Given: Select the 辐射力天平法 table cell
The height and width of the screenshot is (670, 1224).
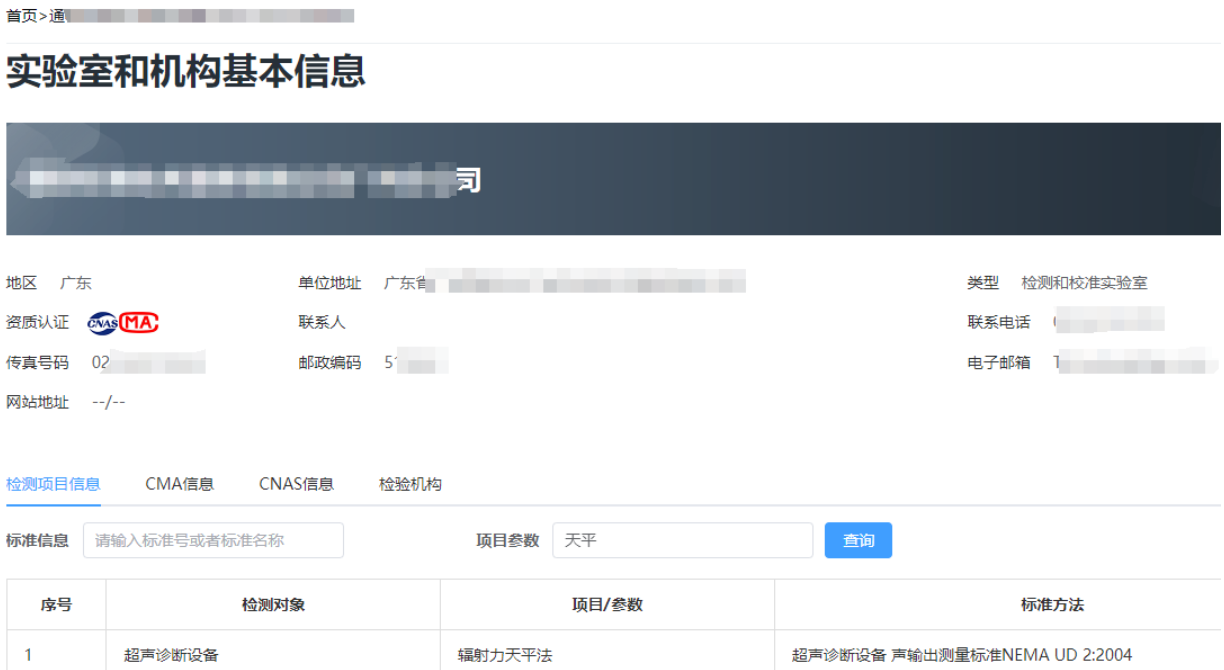Looking at the screenshot, I should (x=505, y=655).
